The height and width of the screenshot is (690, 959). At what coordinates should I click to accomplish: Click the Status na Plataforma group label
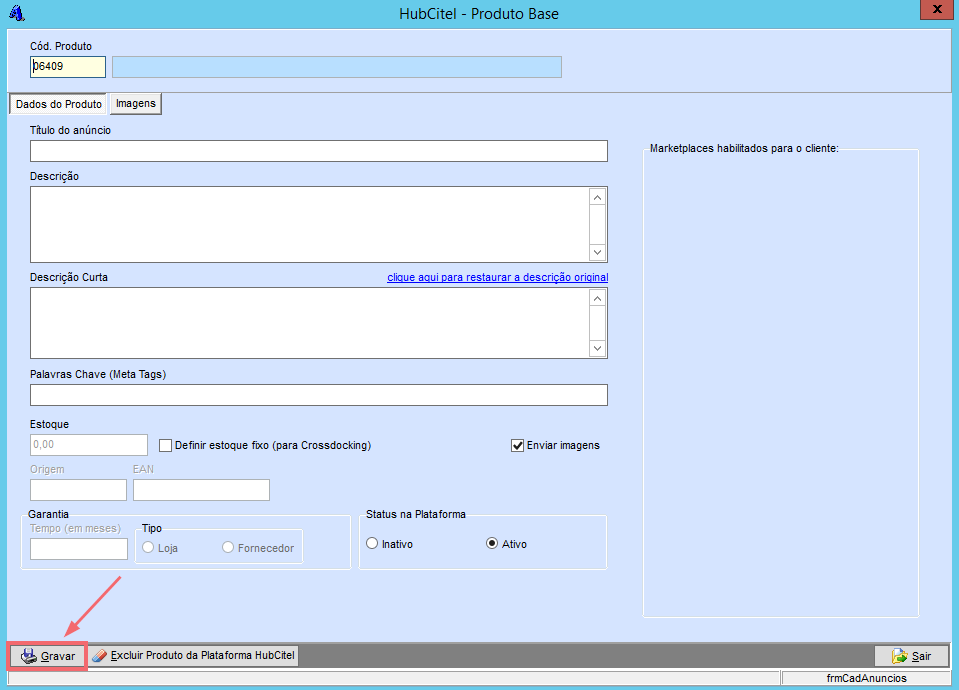click(416, 514)
